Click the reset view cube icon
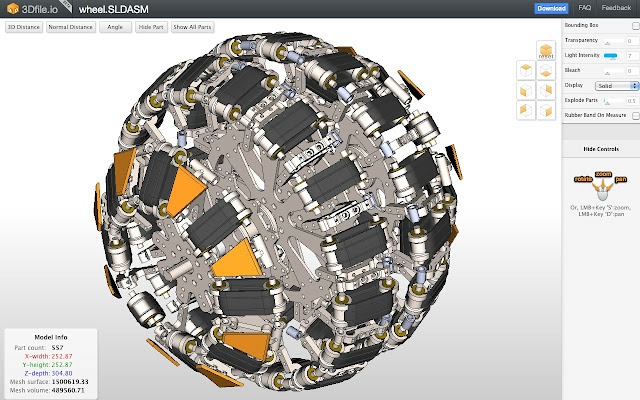 point(546,51)
